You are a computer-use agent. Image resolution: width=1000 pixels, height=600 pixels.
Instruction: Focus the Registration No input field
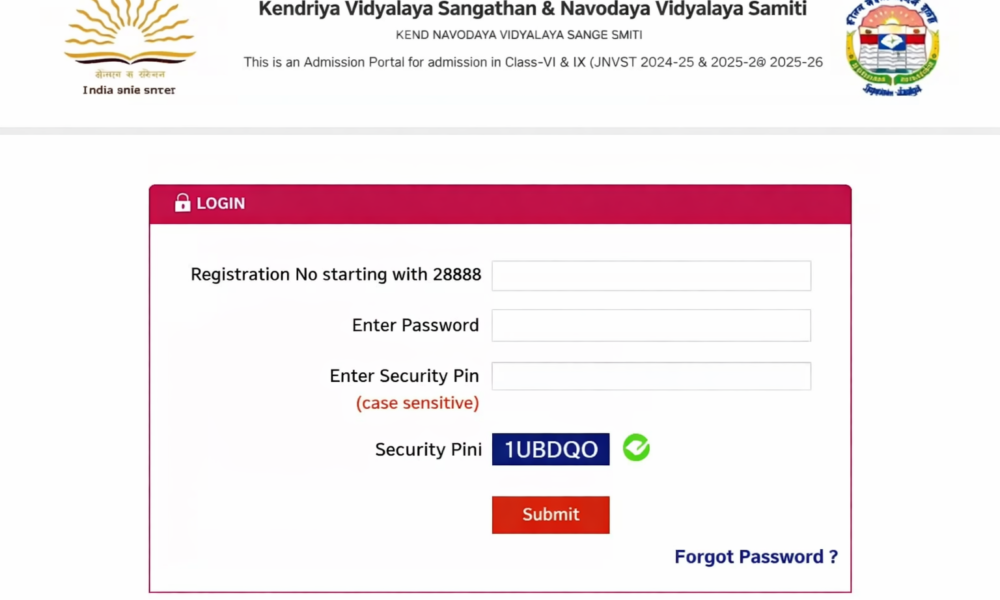[x=651, y=276]
